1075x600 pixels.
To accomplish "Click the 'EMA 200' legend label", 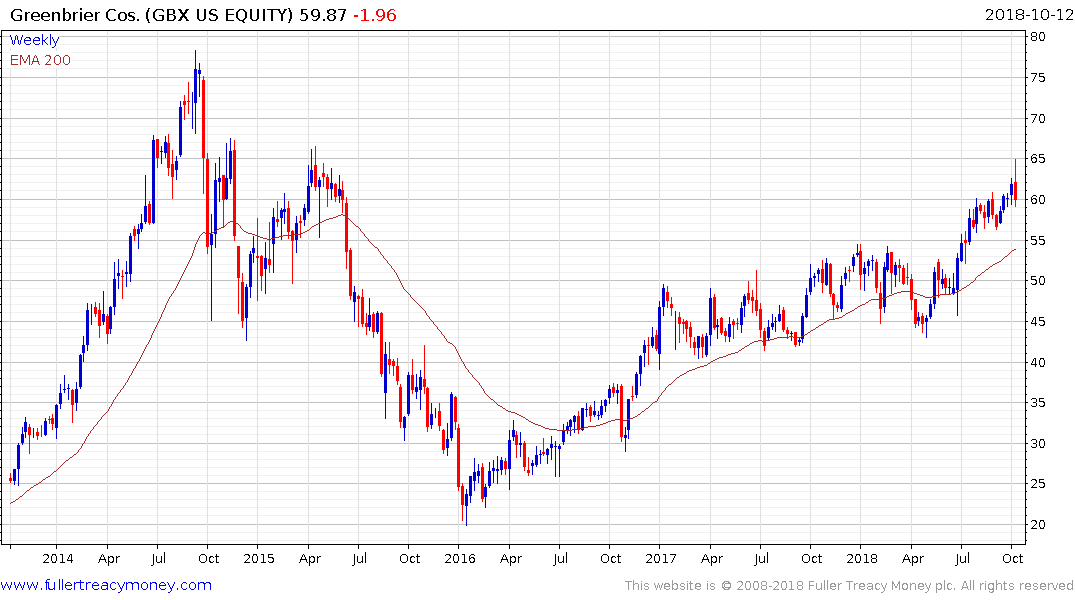I will (x=40, y=60).
